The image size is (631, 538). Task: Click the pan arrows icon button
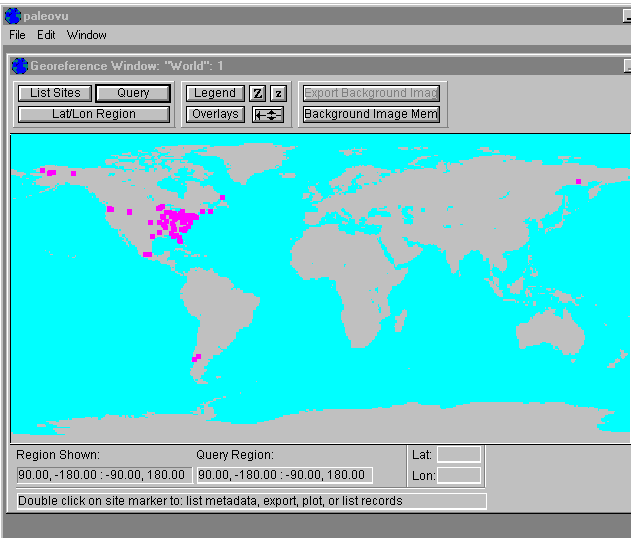(268, 114)
